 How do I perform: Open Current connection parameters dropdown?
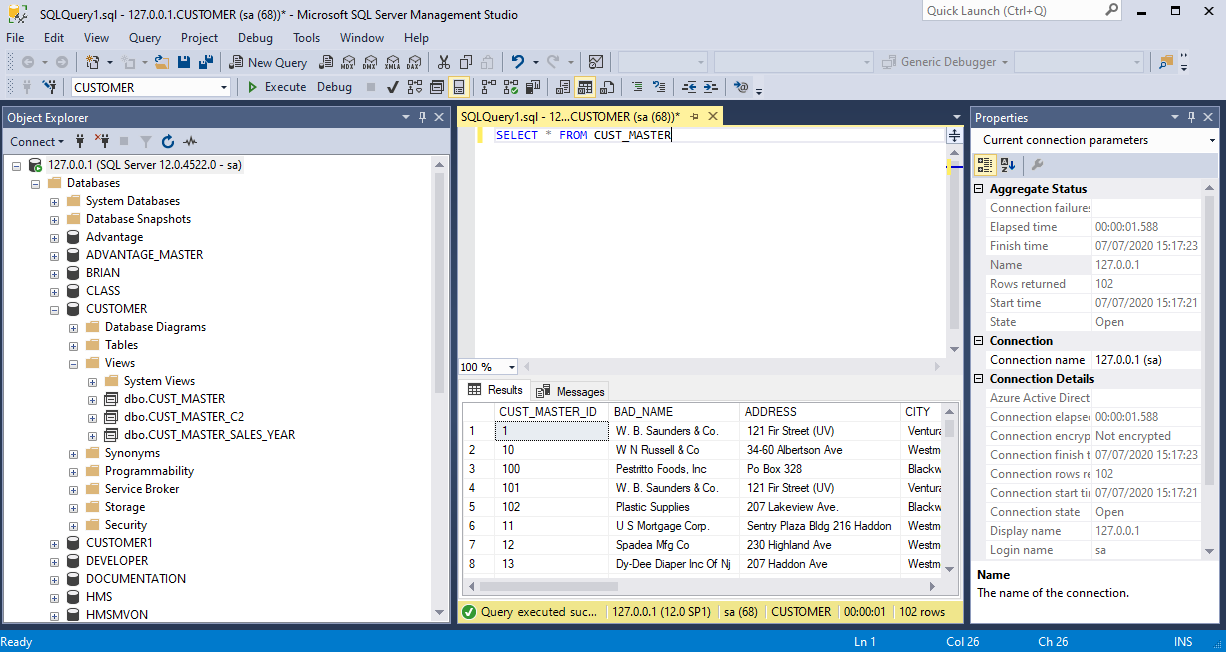[x=1211, y=140]
